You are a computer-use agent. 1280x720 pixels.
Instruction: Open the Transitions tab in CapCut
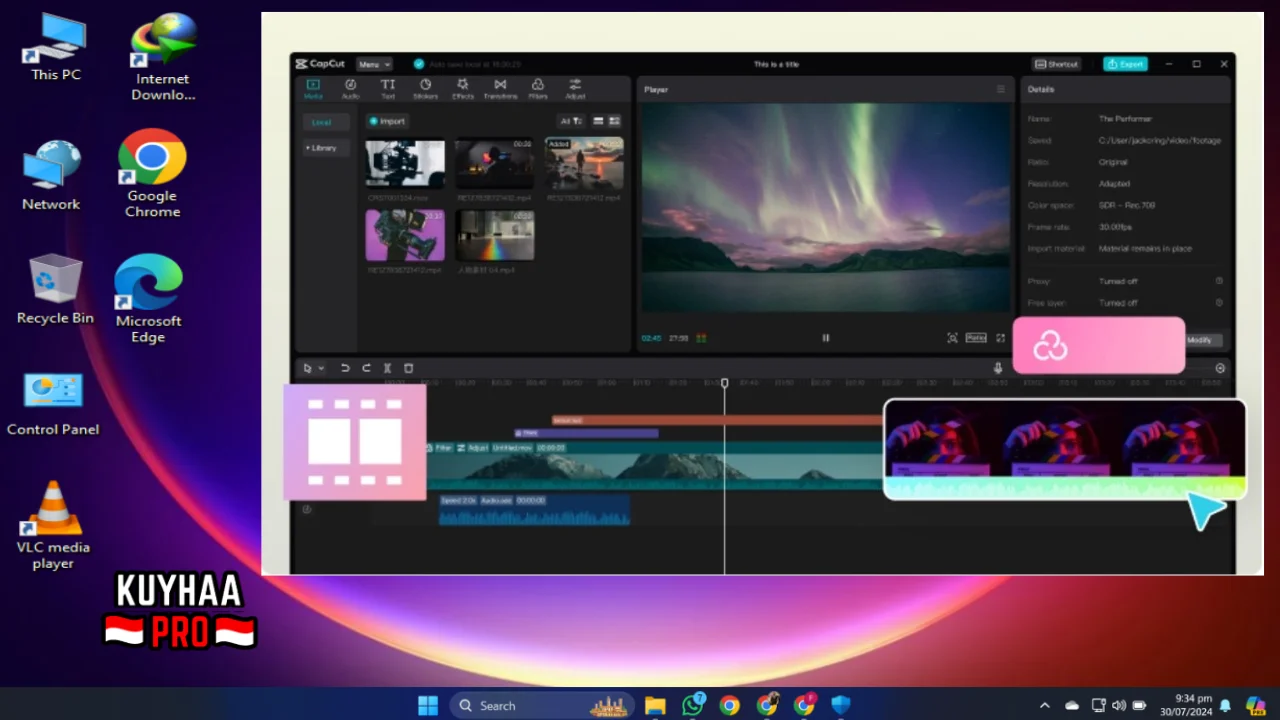pyautogui.click(x=500, y=89)
